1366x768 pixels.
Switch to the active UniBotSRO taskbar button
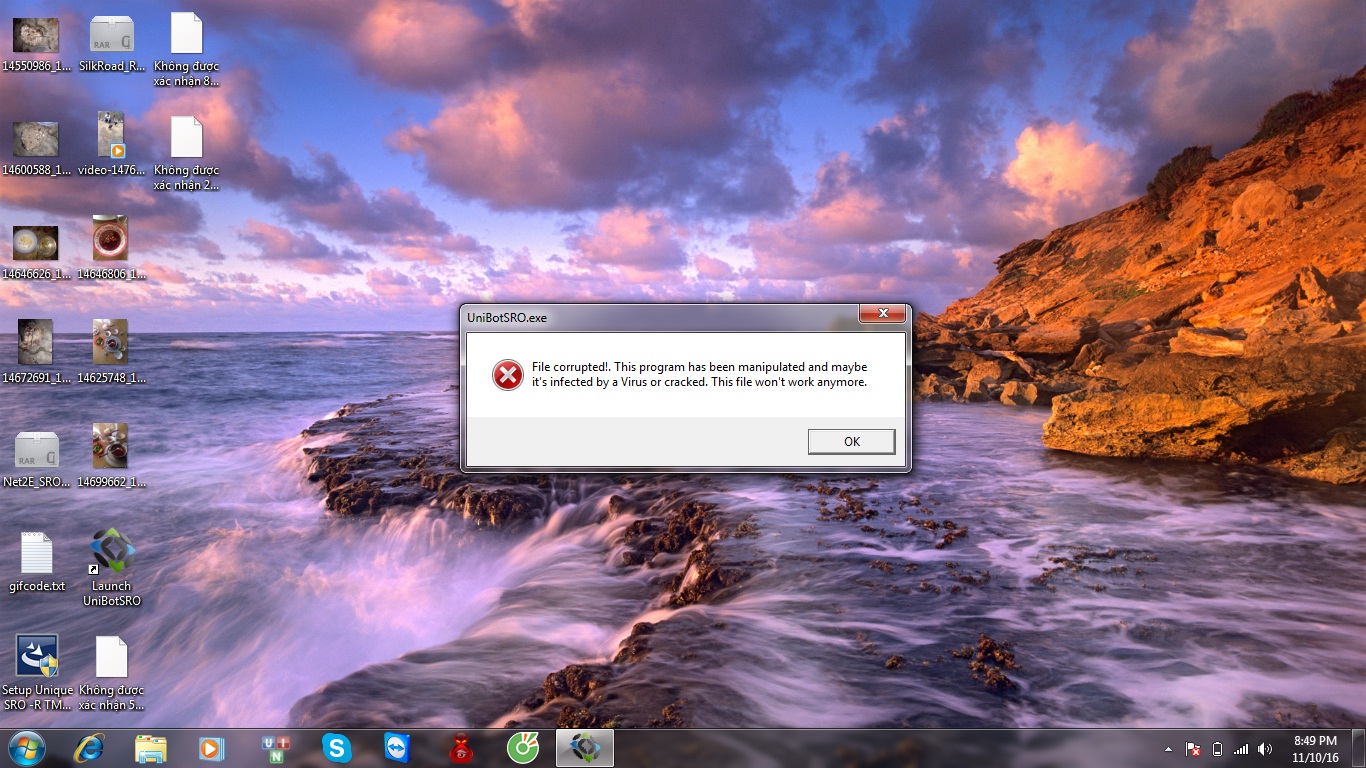click(x=585, y=748)
